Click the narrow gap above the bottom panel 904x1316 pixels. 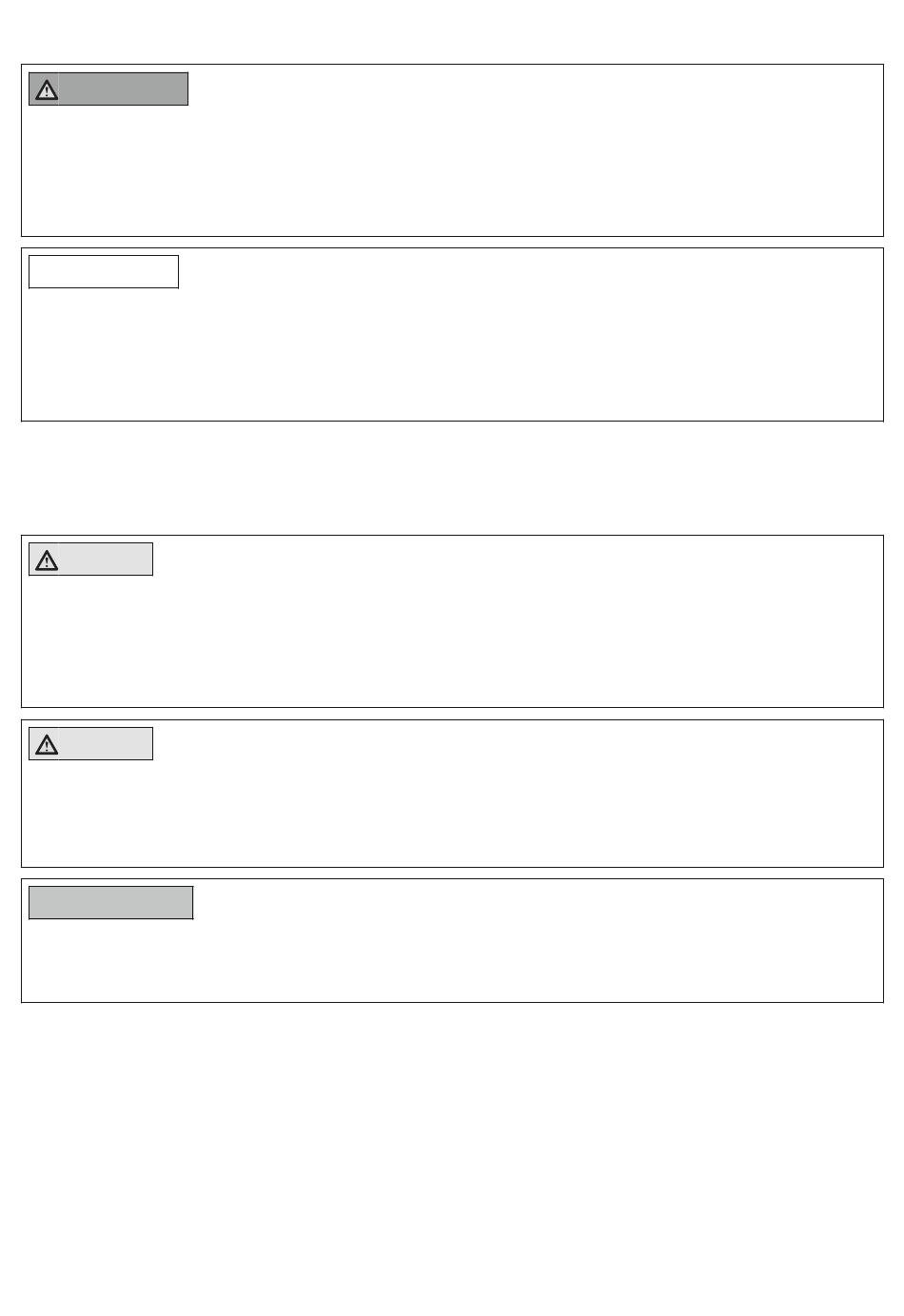pos(452,874)
